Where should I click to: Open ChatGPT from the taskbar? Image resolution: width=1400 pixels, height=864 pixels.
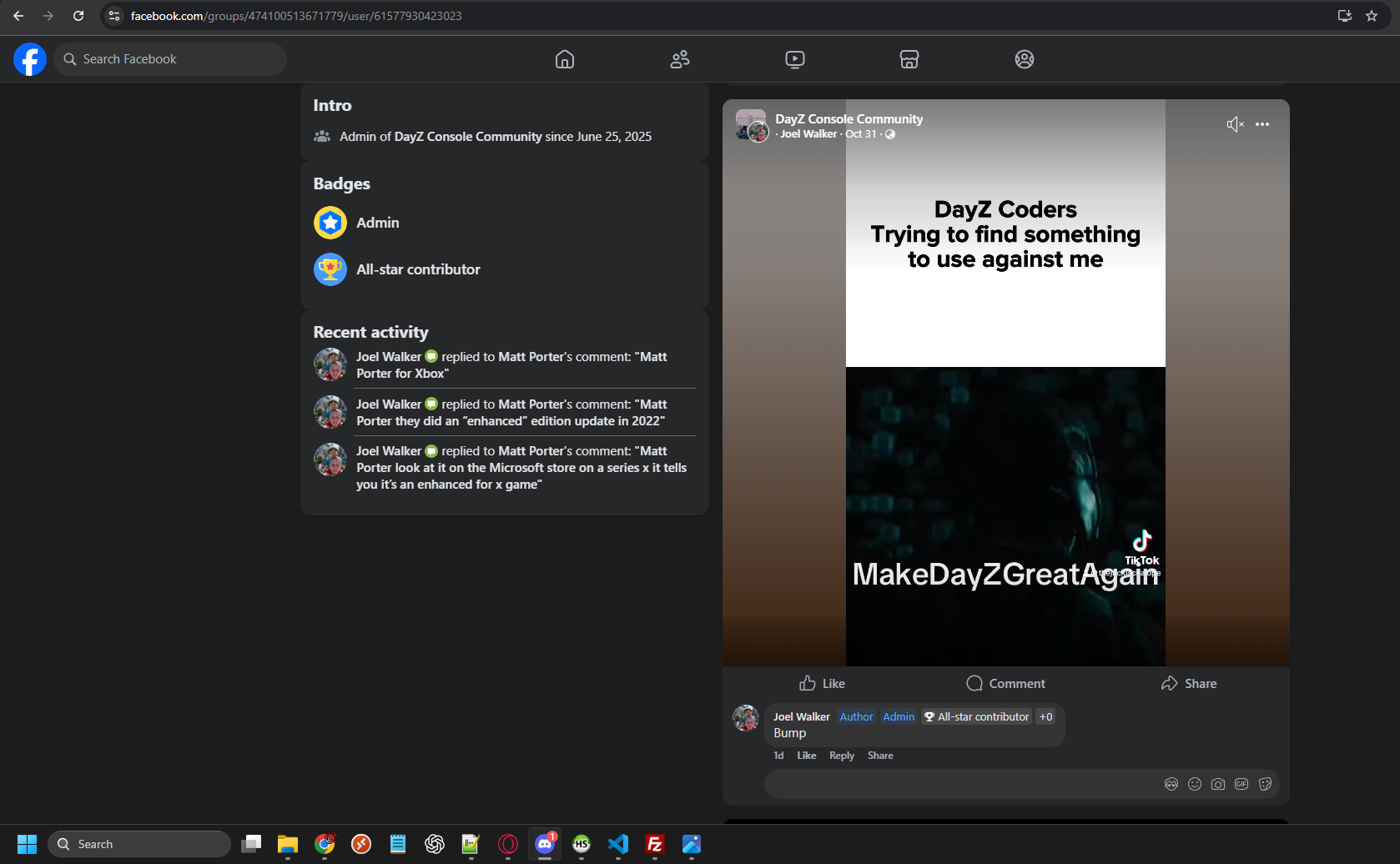[435, 844]
